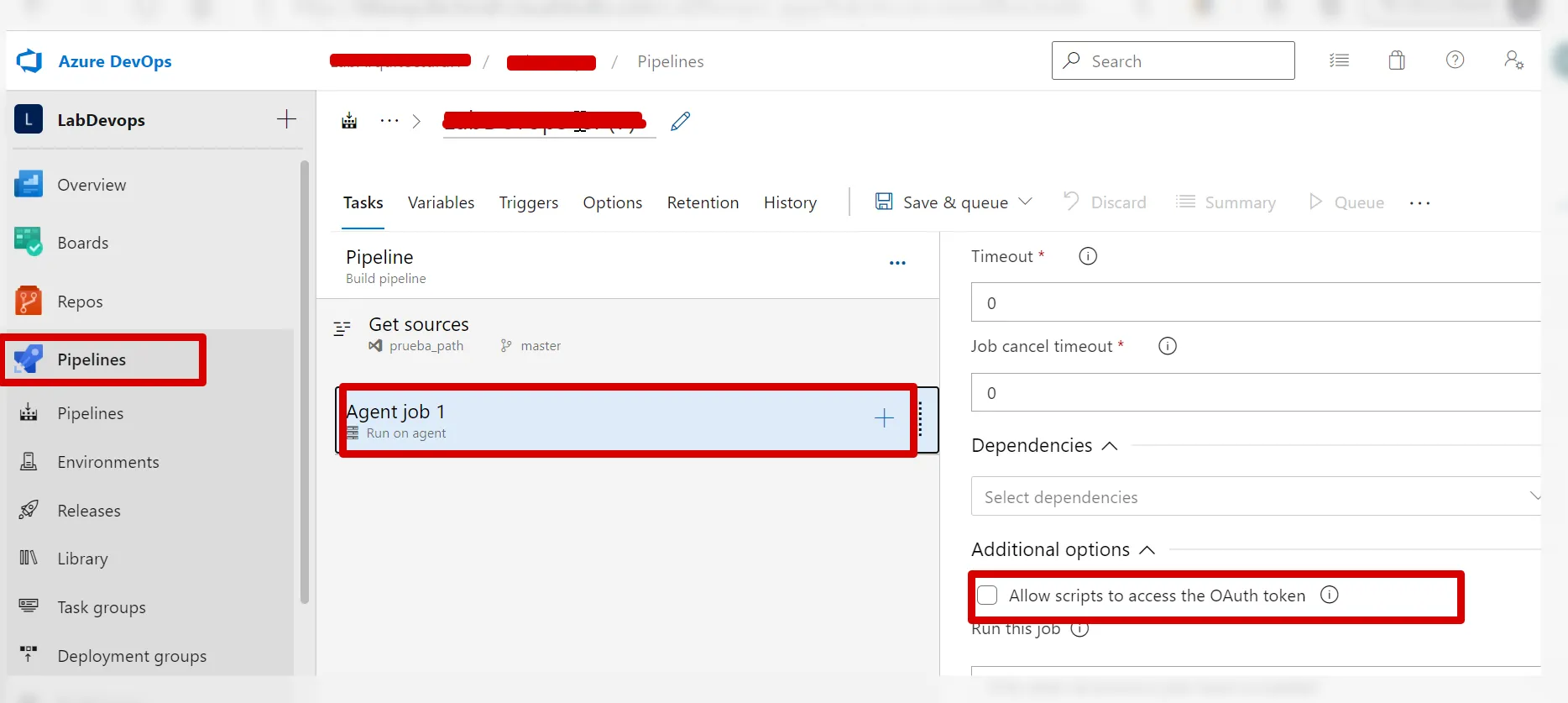
Task: Click the Run this job info icon
Action: (x=1080, y=628)
